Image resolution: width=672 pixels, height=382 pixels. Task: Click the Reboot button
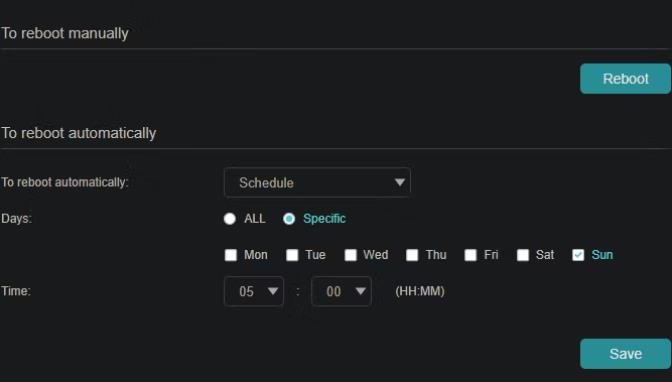click(x=625, y=79)
